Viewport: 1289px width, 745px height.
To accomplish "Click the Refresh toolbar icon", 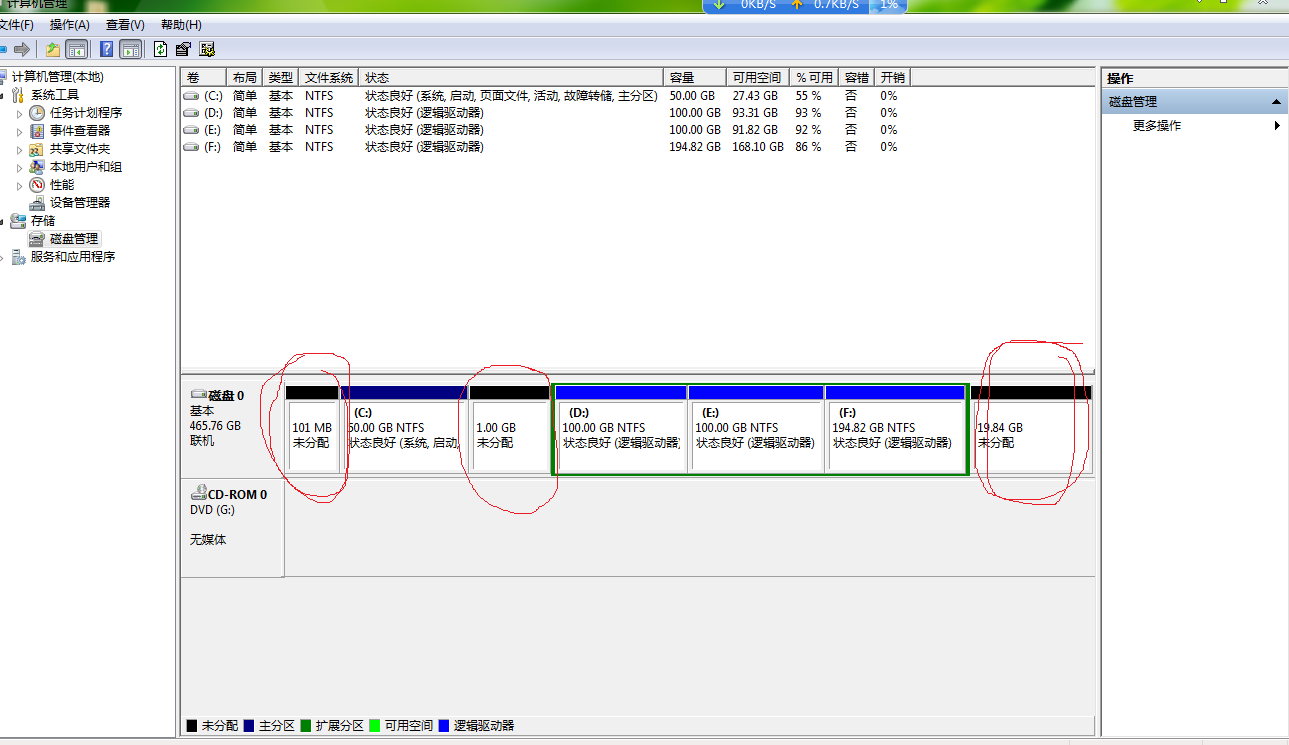I will (x=160, y=49).
